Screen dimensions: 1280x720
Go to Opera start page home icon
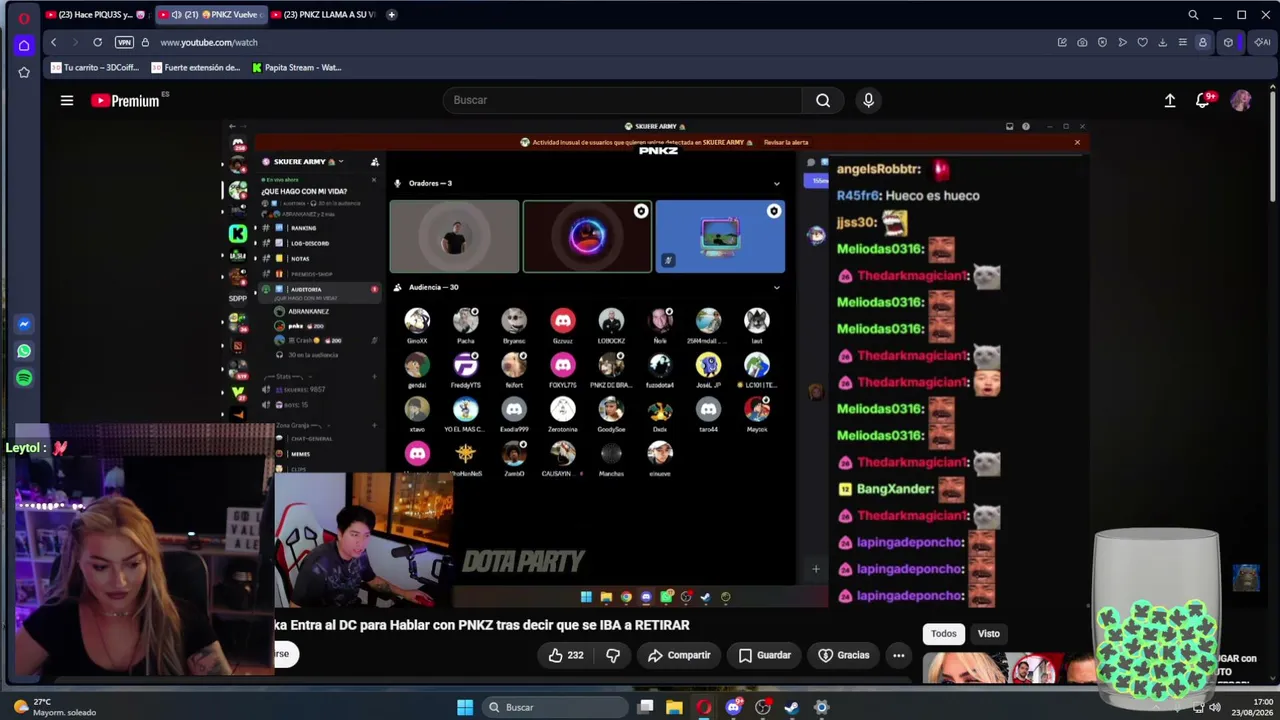tap(24, 45)
